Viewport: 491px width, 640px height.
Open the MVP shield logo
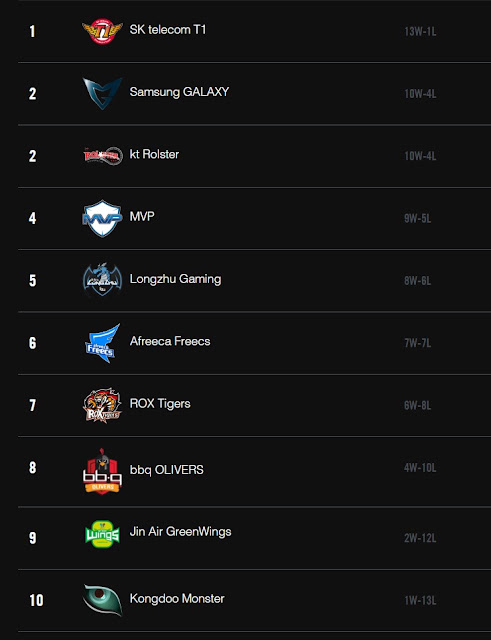click(102, 218)
